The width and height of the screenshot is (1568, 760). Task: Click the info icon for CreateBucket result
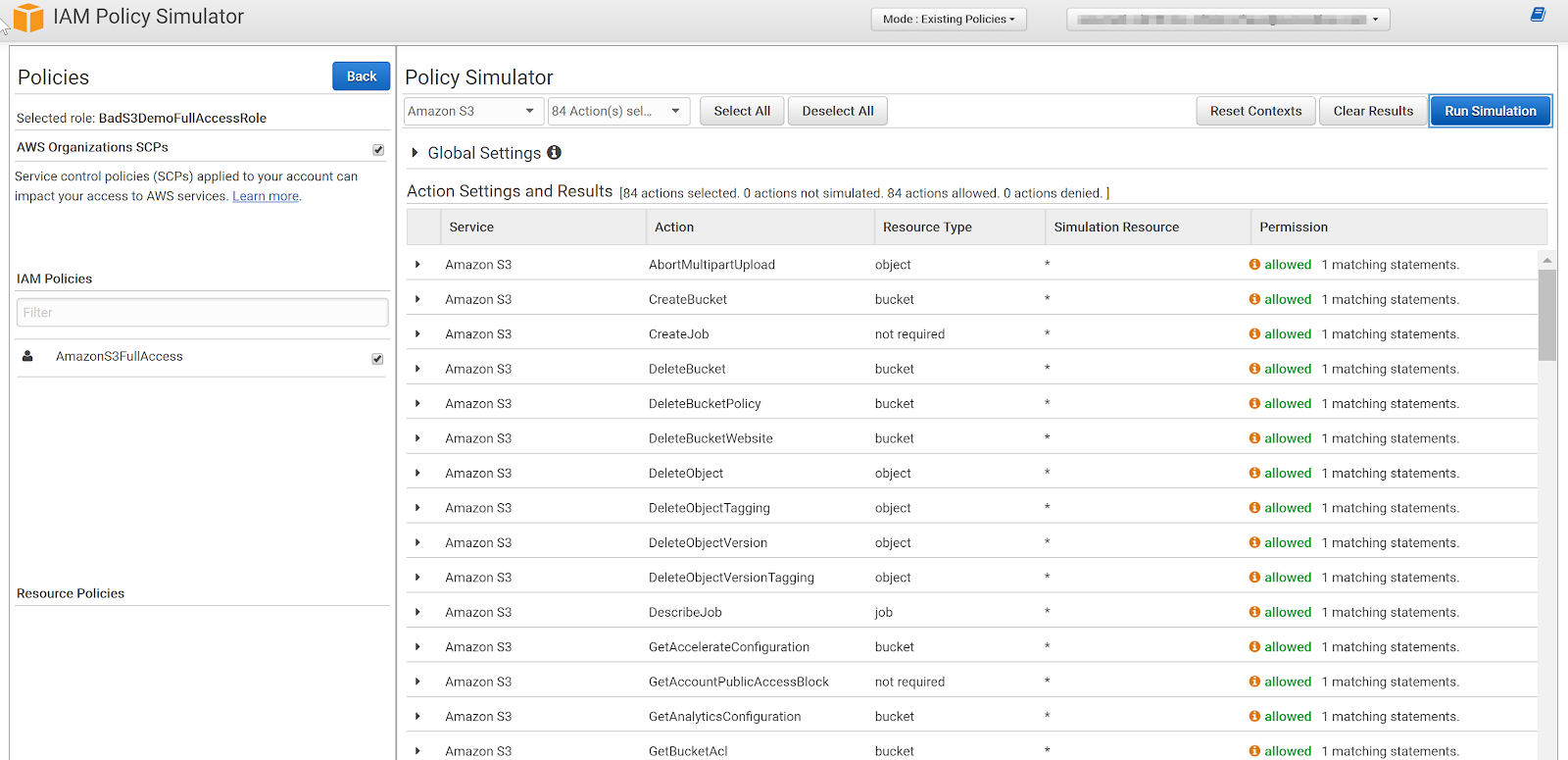point(1254,299)
